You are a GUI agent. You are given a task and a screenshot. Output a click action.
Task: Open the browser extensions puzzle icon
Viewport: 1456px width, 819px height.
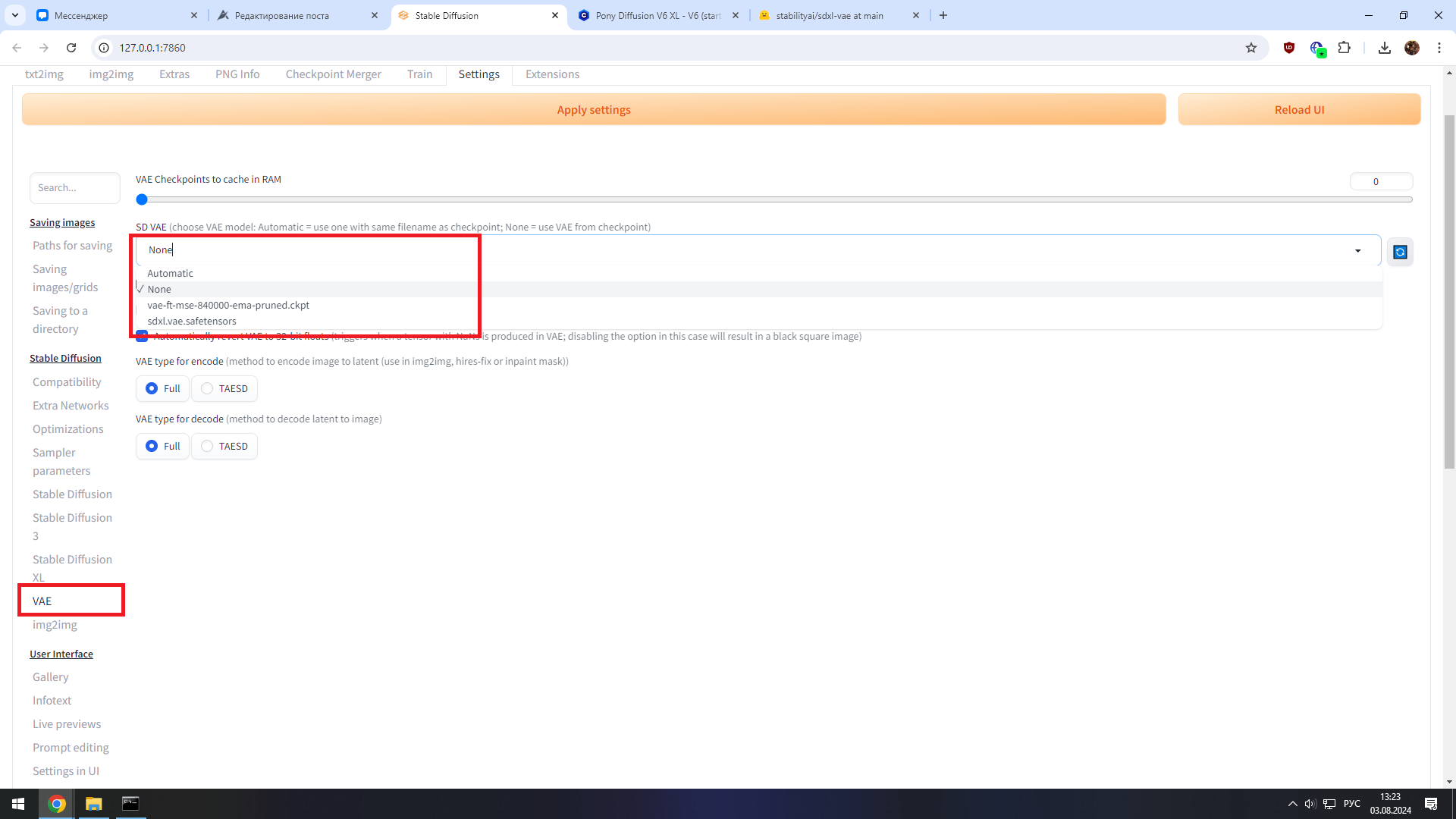click(1344, 48)
